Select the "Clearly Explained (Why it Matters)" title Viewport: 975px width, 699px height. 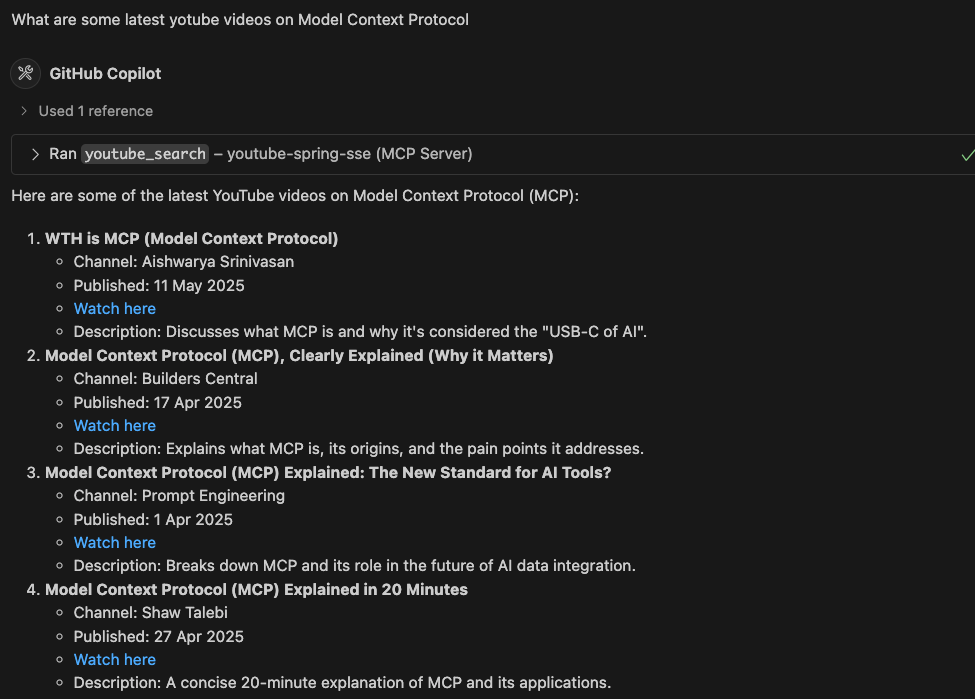coord(299,356)
